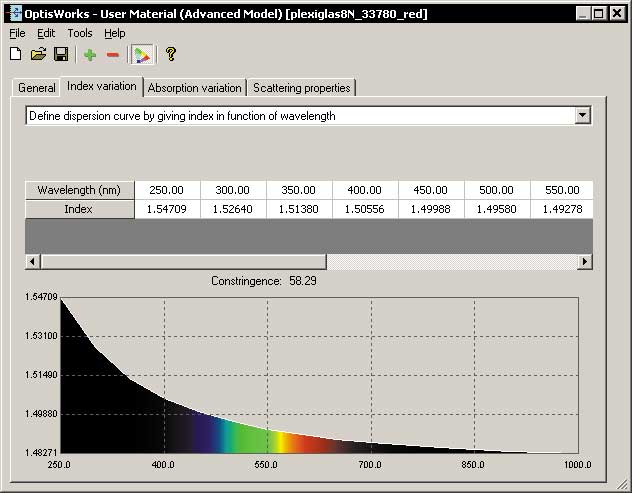Switch to the General tab
This screenshot has width=632, height=493.
pyautogui.click(x=37, y=88)
